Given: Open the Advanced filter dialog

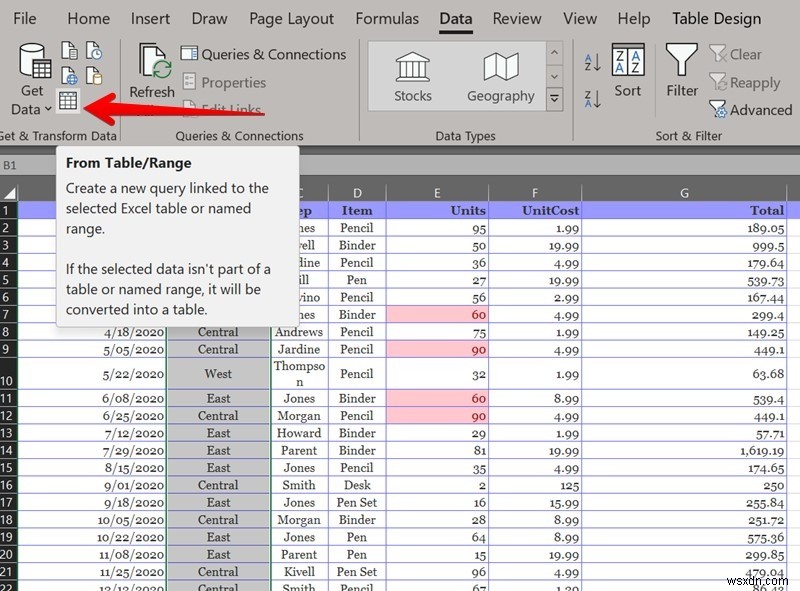Looking at the screenshot, I should click(x=749, y=110).
